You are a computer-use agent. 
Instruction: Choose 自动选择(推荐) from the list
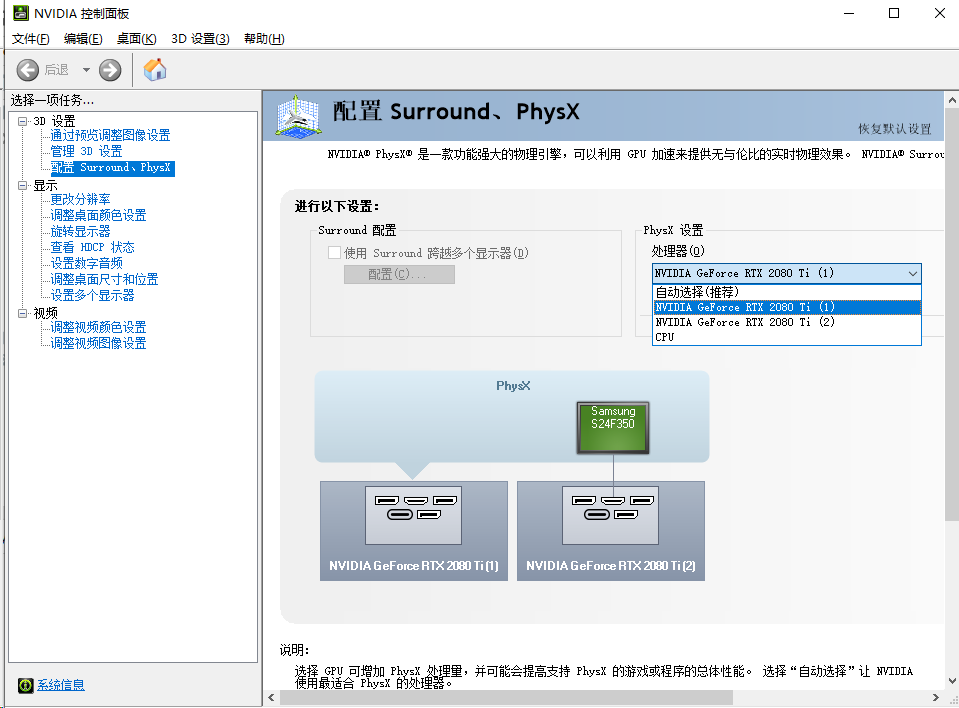(x=787, y=292)
